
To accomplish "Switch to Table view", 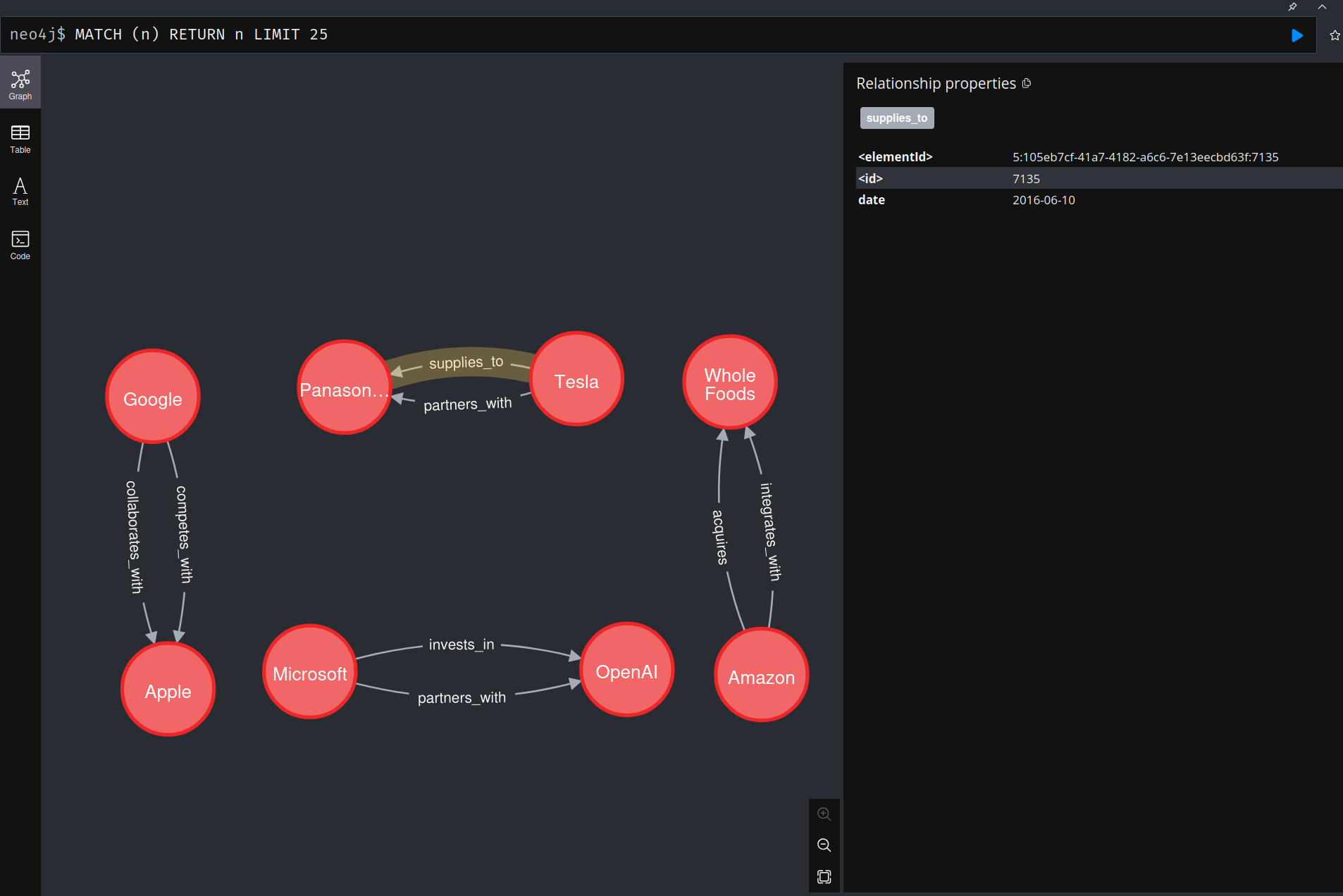I will pos(20,139).
